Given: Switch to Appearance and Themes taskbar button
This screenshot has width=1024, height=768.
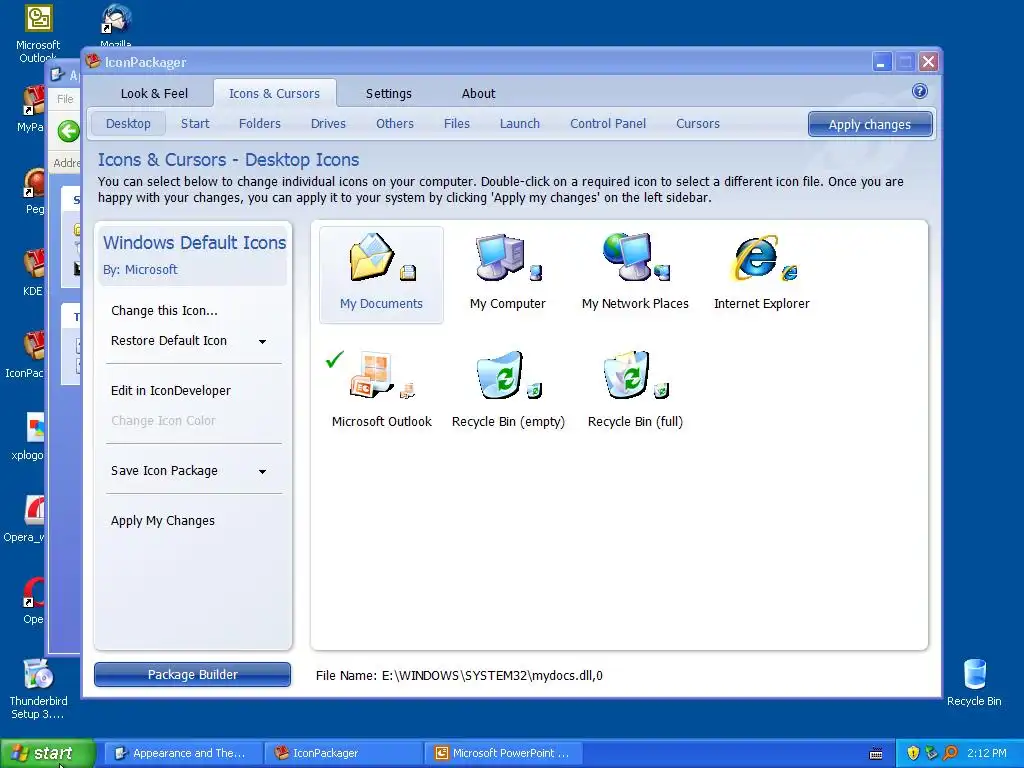Looking at the screenshot, I should (183, 753).
